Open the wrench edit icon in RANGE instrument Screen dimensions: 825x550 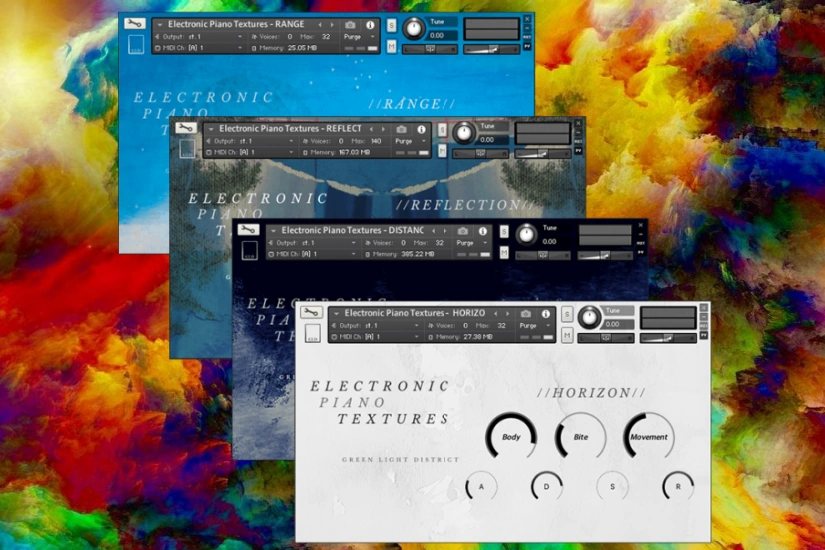[x=135, y=24]
